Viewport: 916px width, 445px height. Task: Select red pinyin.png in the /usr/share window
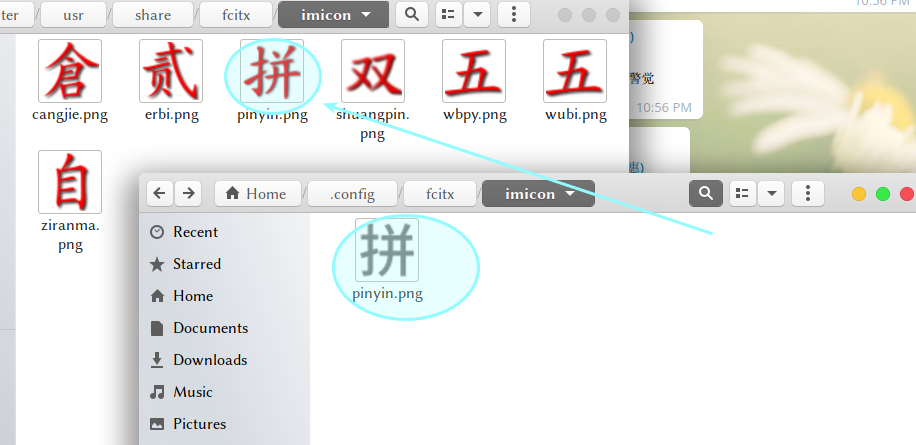pos(272,71)
